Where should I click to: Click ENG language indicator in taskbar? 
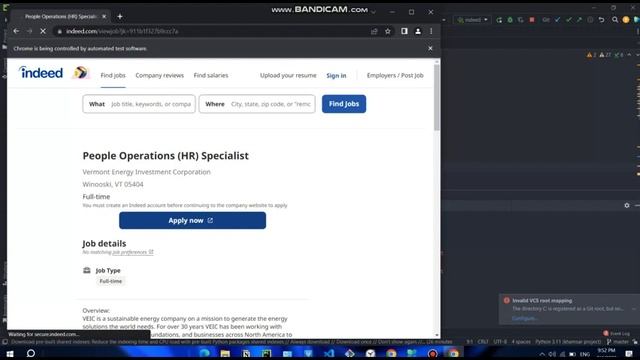pyautogui.click(x=585, y=354)
